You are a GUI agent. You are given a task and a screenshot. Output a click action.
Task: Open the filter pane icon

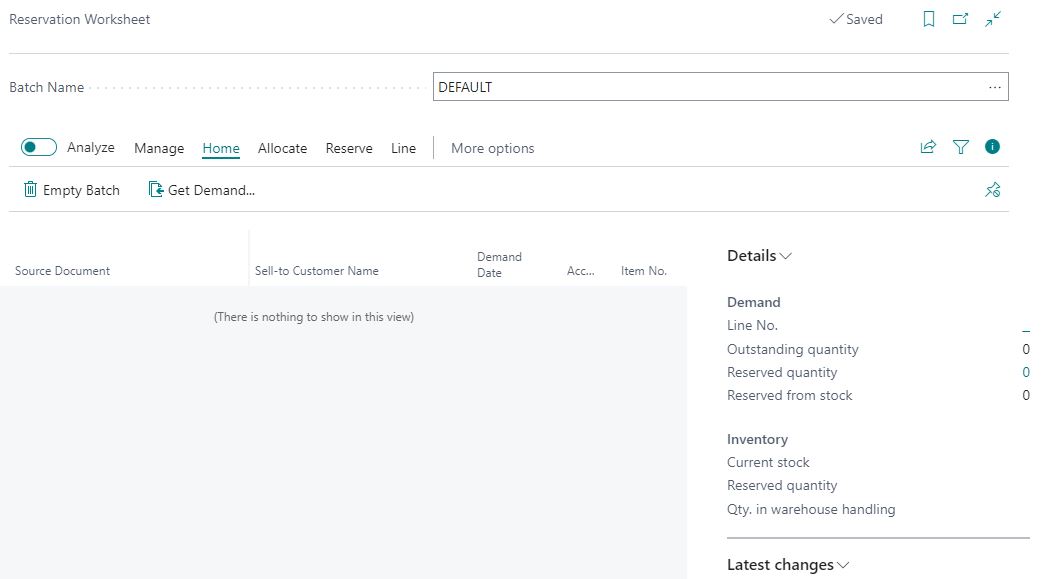coord(960,146)
